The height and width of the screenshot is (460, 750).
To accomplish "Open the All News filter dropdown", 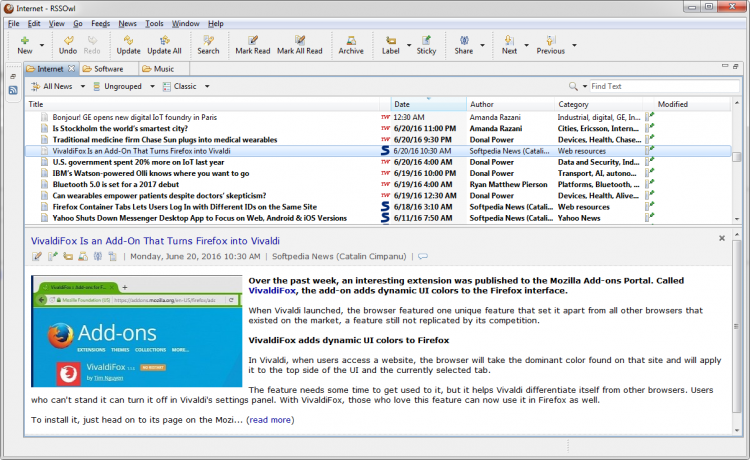I will click(83, 87).
